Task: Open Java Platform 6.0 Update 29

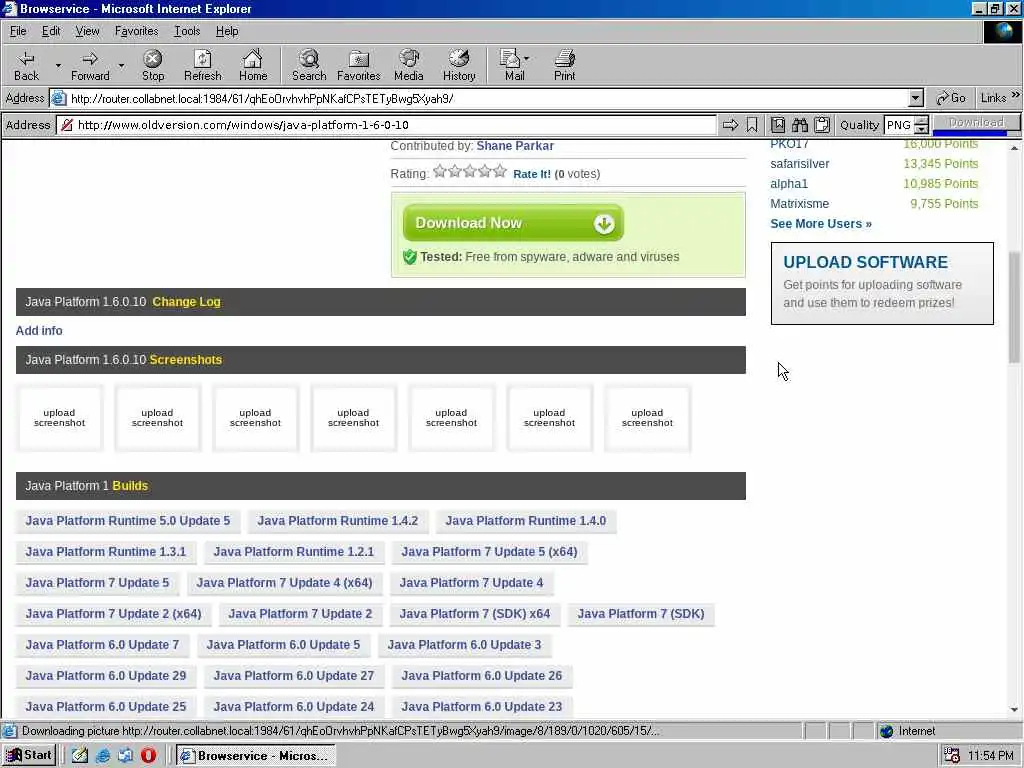Action: click(106, 676)
